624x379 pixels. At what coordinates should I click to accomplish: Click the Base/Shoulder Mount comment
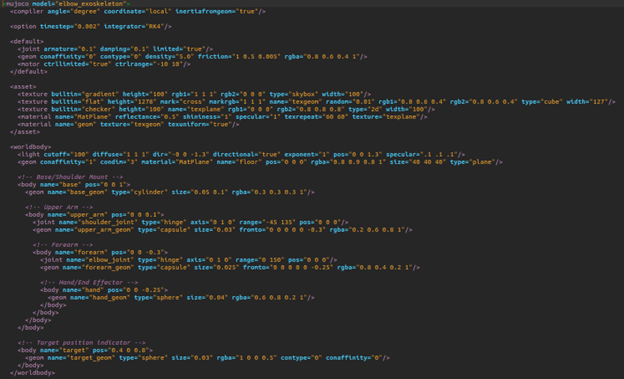click(70, 177)
